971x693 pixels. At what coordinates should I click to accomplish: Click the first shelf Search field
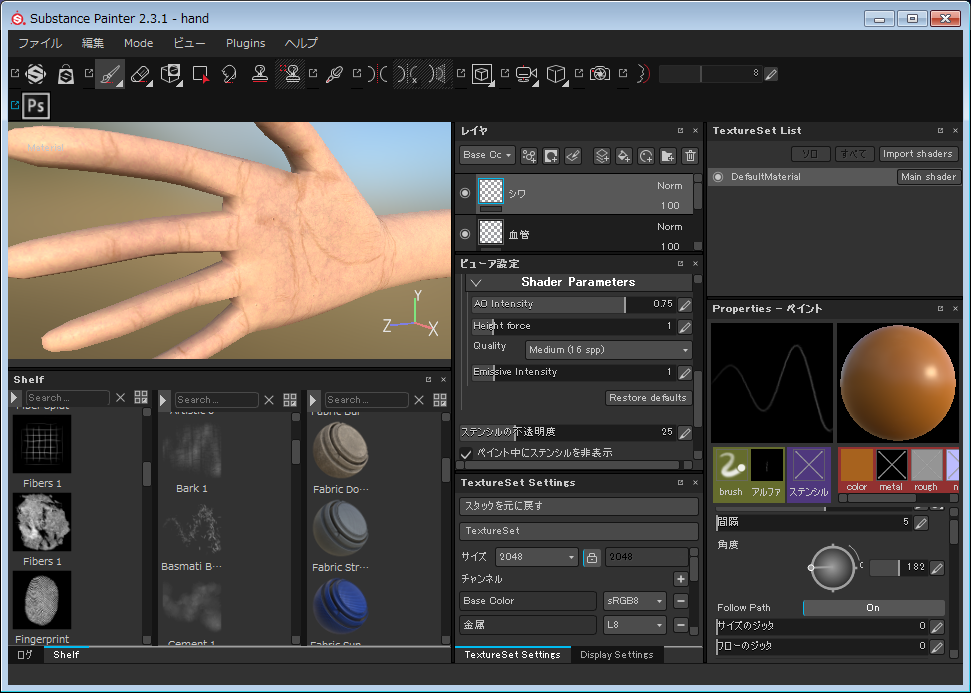pos(67,398)
